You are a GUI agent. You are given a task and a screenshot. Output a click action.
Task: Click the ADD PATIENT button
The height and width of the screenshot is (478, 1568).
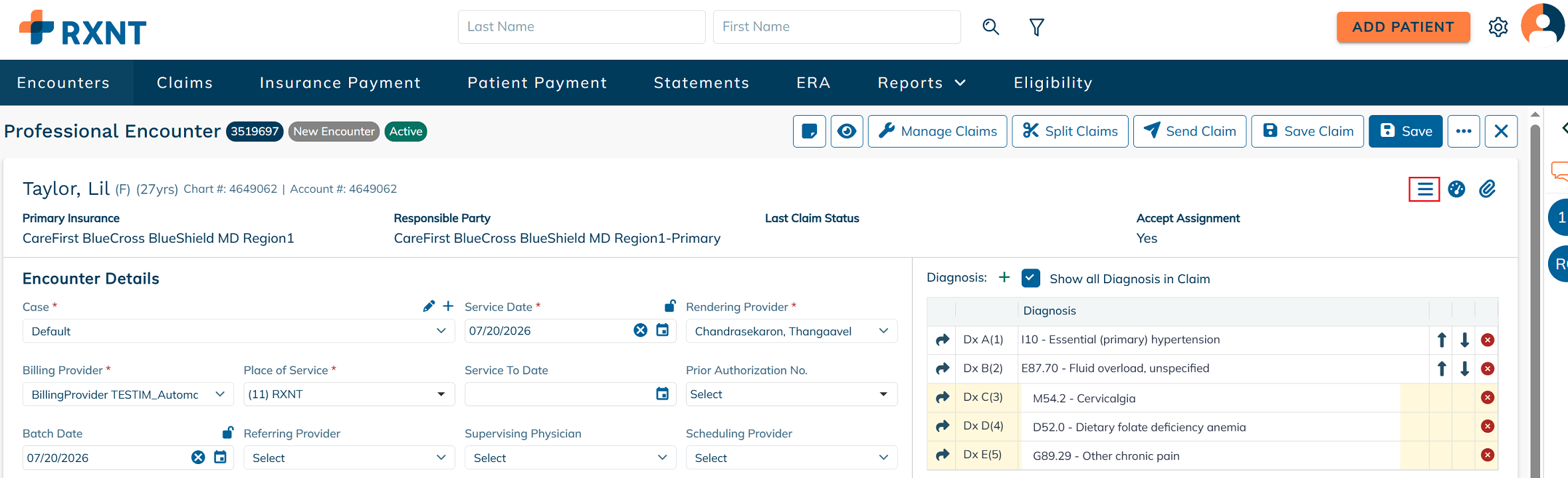1403,27
